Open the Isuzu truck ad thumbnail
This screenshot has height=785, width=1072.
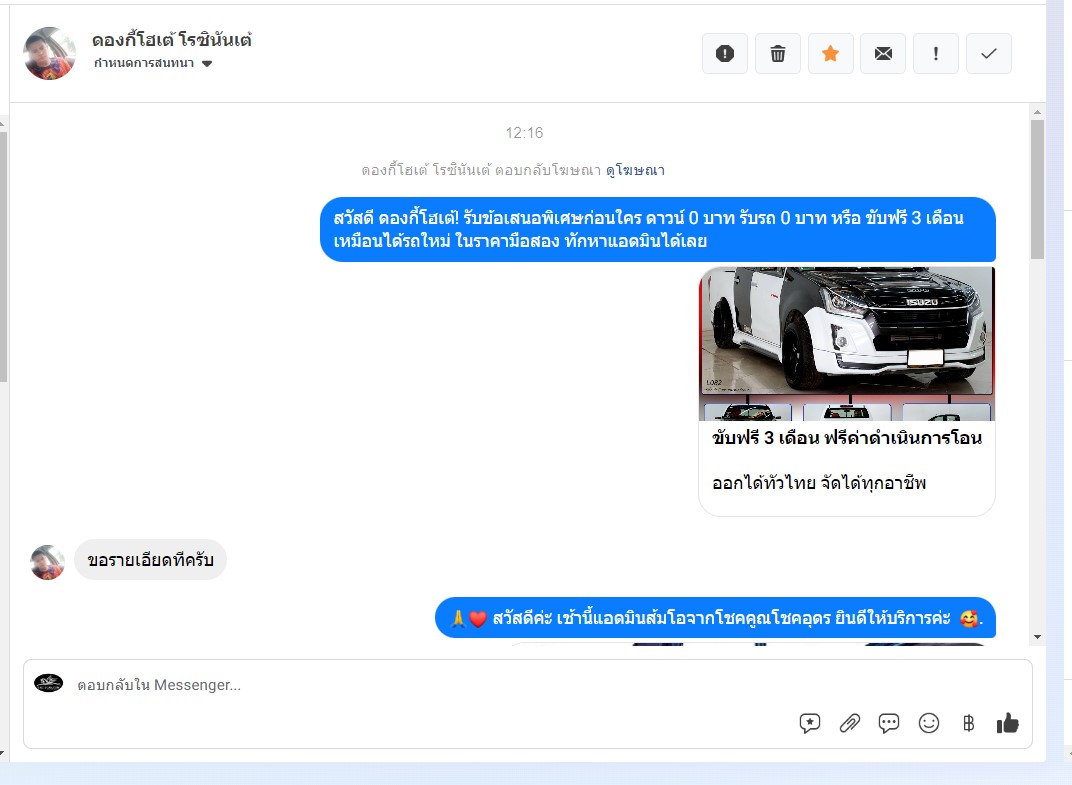pos(847,343)
